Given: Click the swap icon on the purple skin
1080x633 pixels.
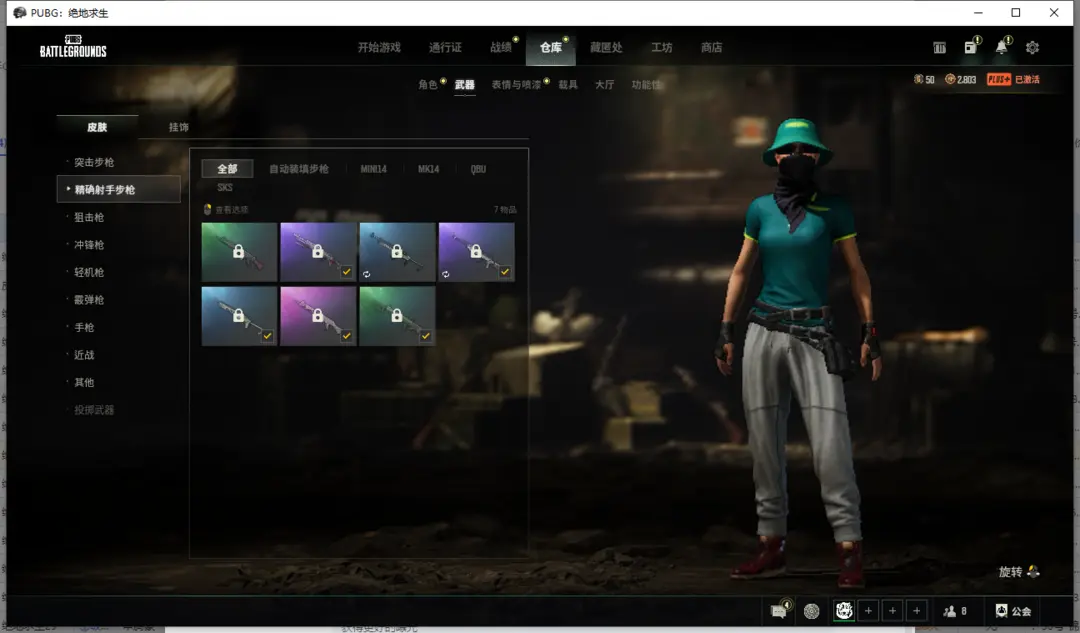Looking at the screenshot, I should tap(446, 274).
